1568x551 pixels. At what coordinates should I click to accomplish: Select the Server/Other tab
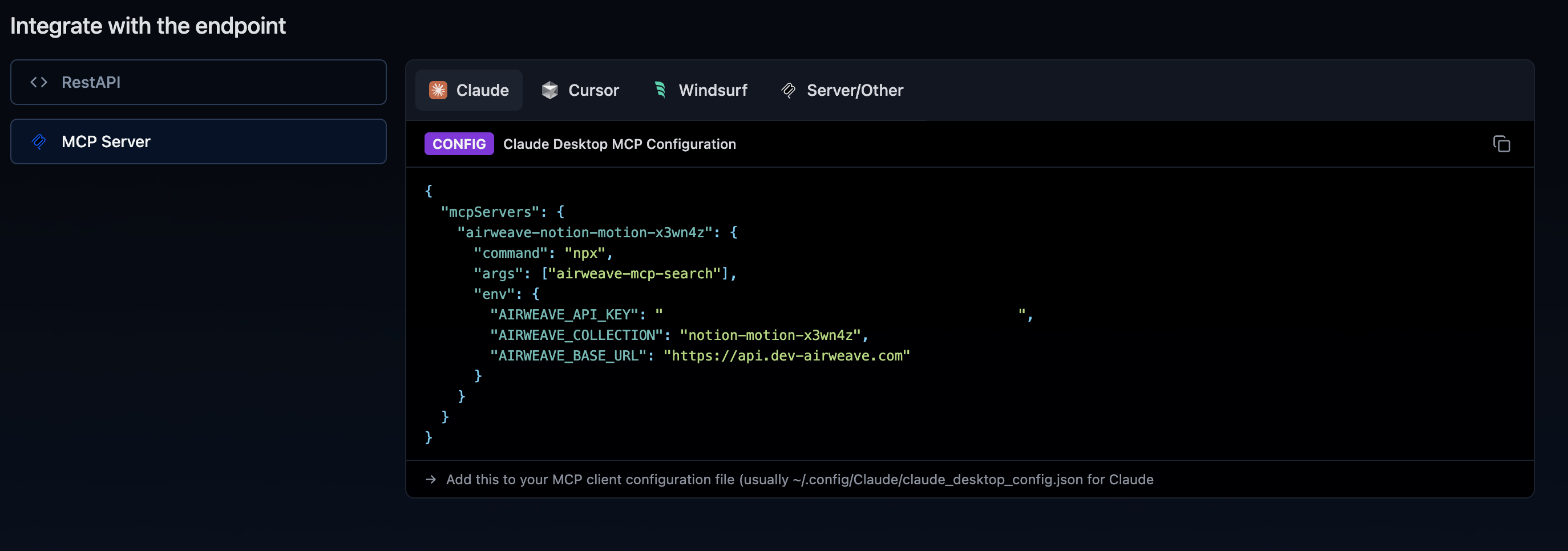[842, 90]
